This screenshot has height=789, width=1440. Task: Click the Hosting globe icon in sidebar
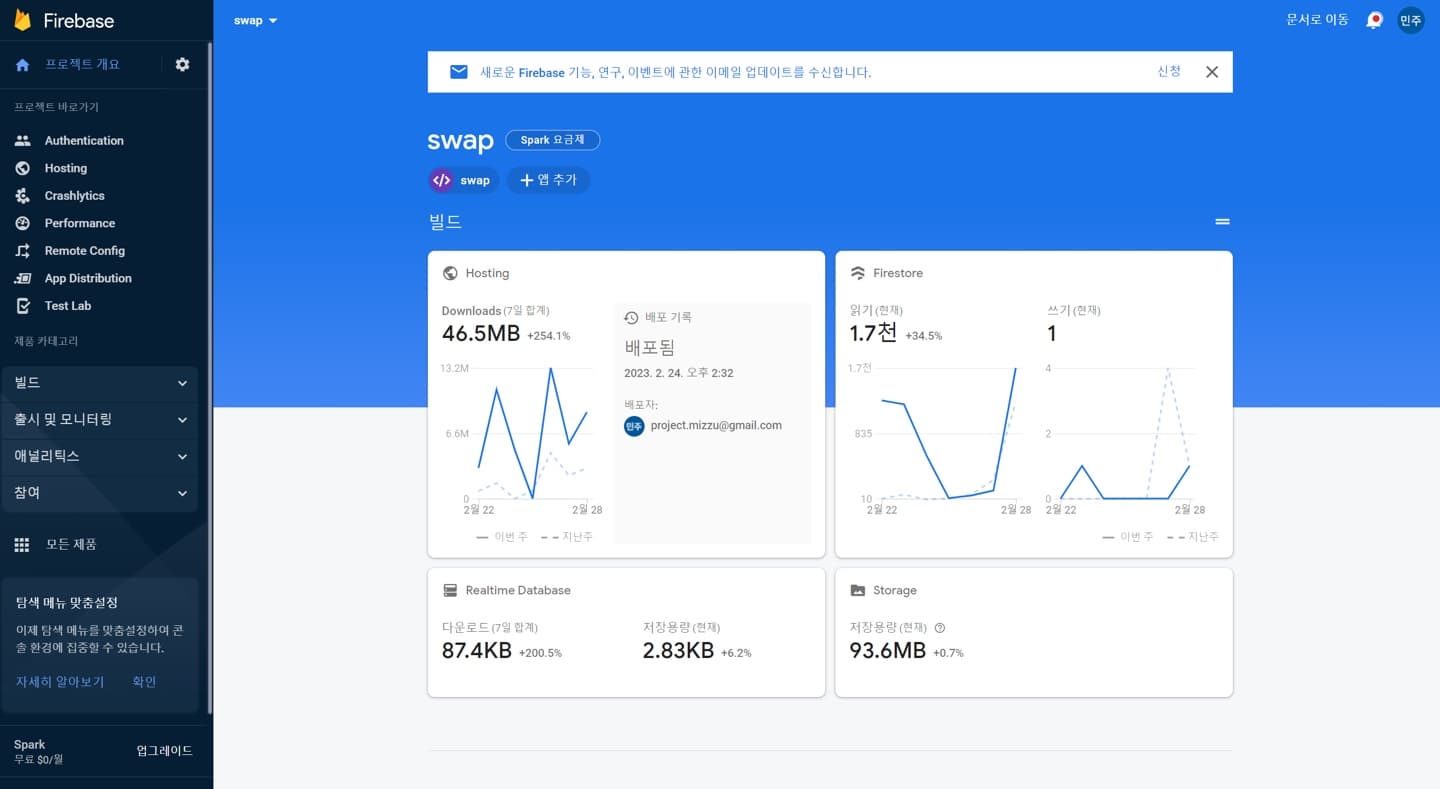(x=23, y=168)
